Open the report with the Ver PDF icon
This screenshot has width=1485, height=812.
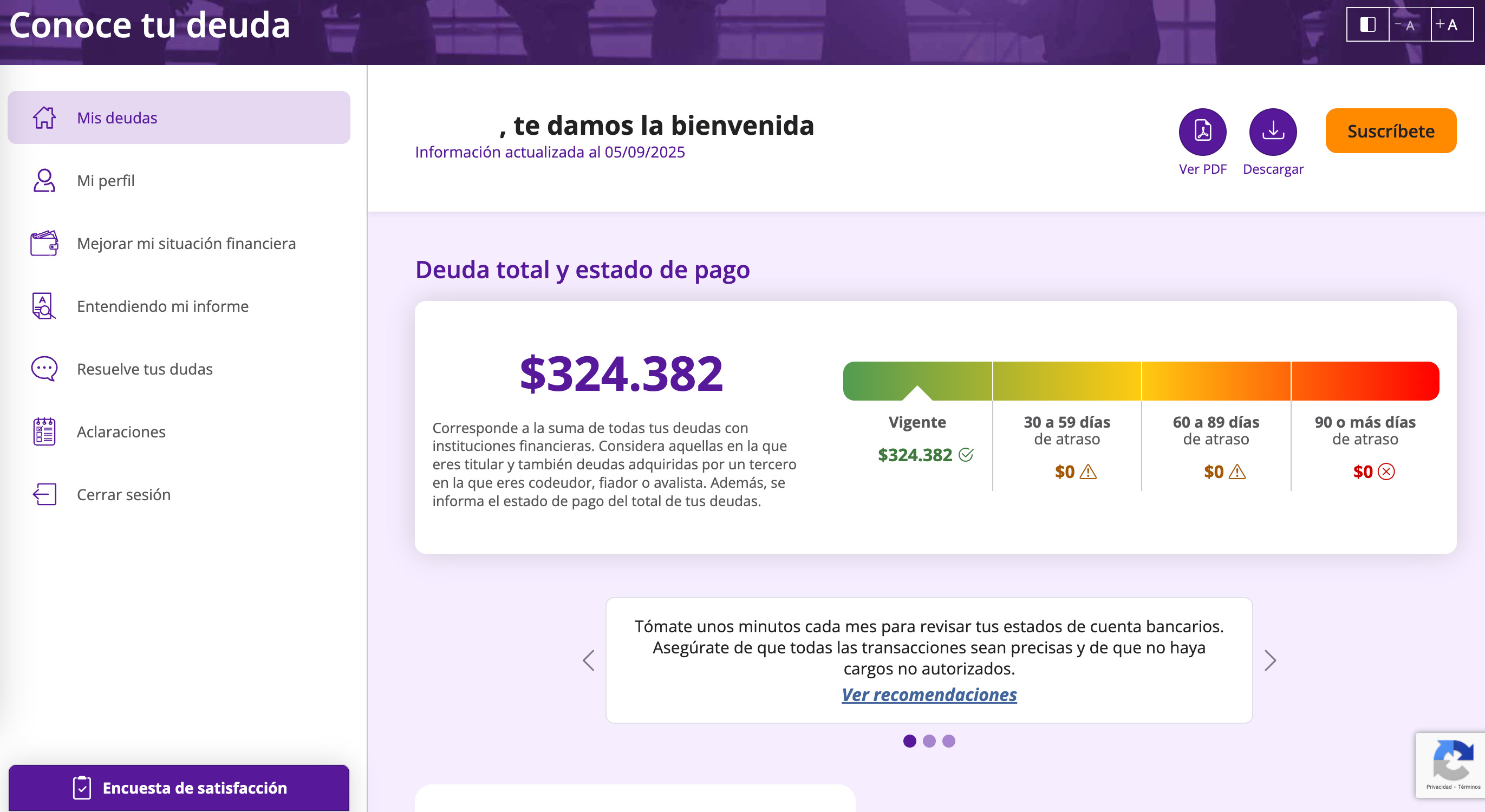click(x=1202, y=132)
